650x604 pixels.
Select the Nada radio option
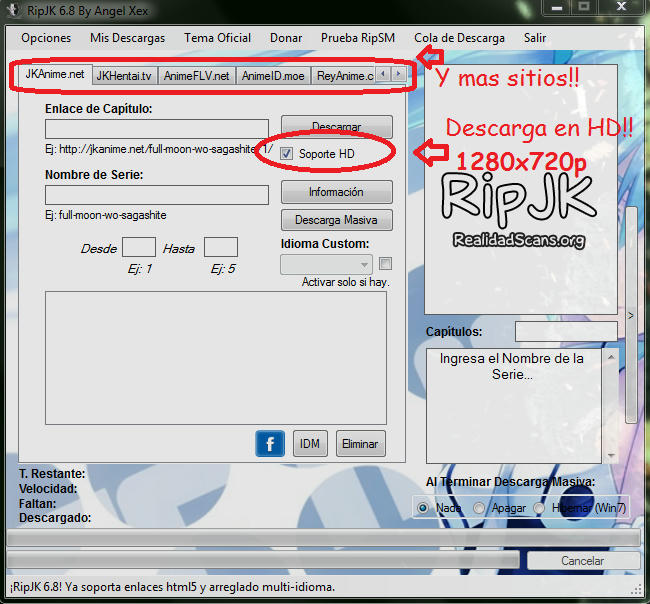tap(423, 507)
